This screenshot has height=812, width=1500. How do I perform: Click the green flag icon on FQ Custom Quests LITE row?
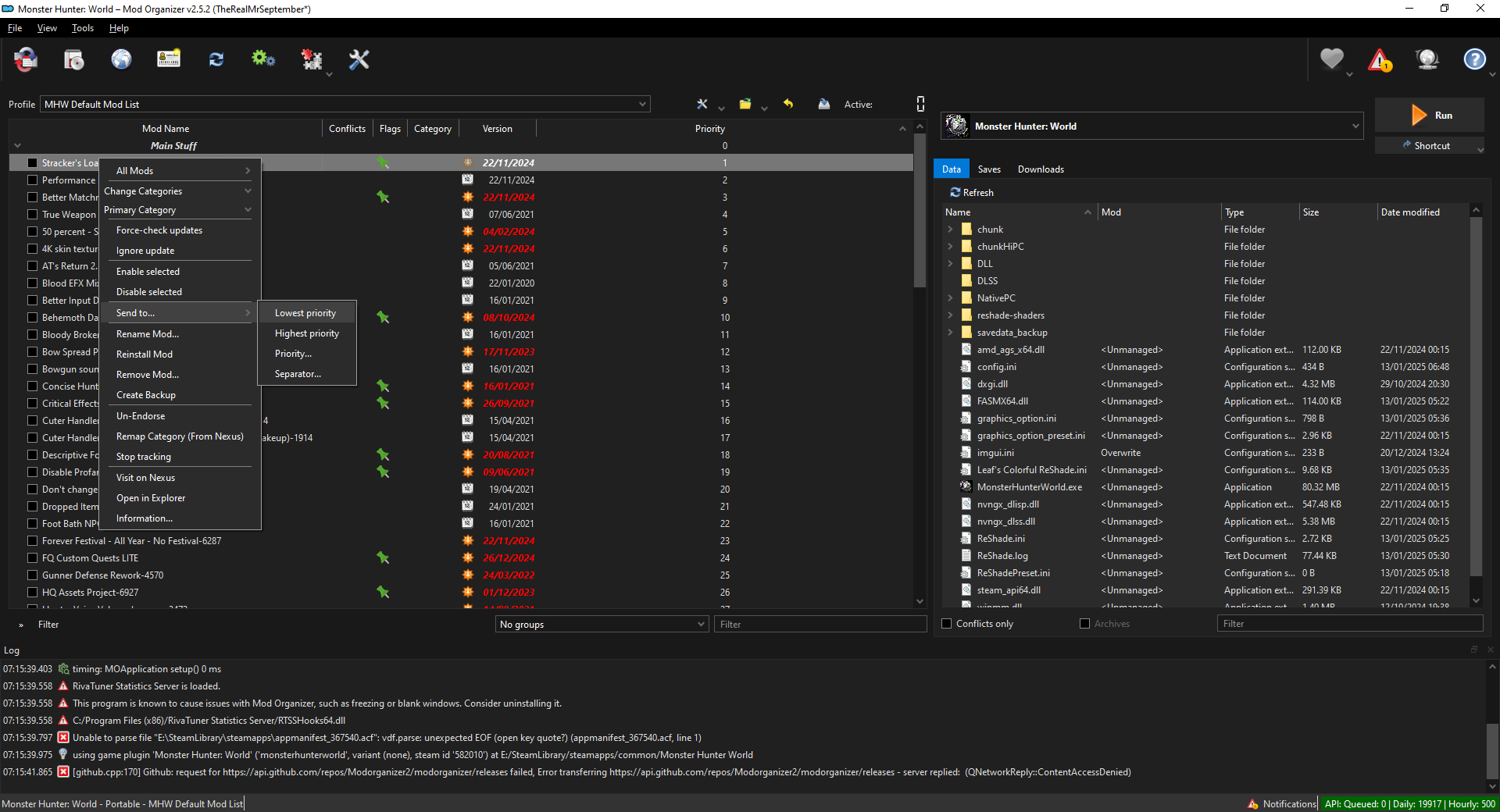[x=383, y=557]
